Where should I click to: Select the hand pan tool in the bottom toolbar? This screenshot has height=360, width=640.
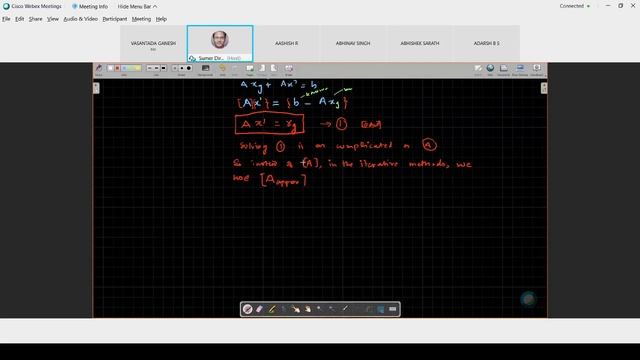308,309
